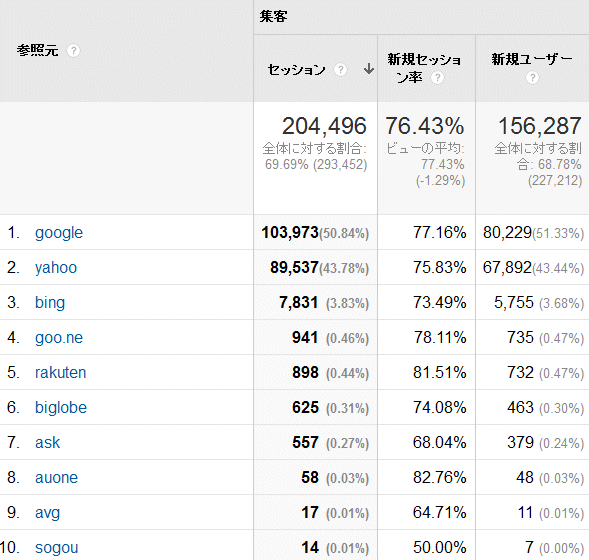Select avg sessions value 17

pyautogui.click(x=310, y=512)
